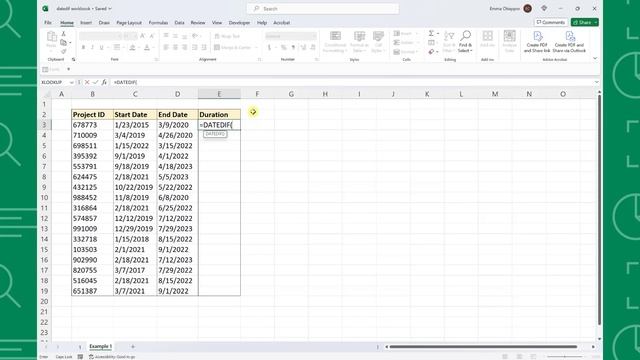Click the Cut scissors icon
Viewport: 640px width, 360px height.
coord(64,34)
